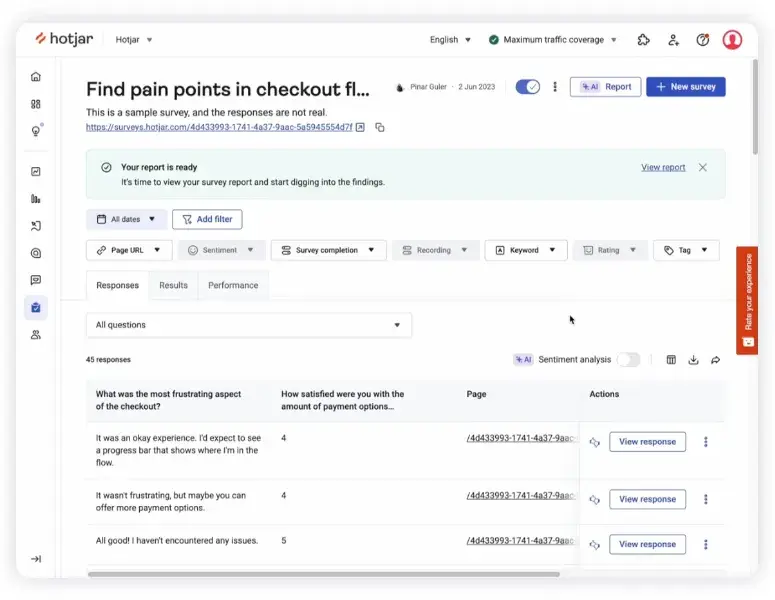Click the share arrow icon above table
The width and height of the screenshot is (775, 600).
[716, 360]
